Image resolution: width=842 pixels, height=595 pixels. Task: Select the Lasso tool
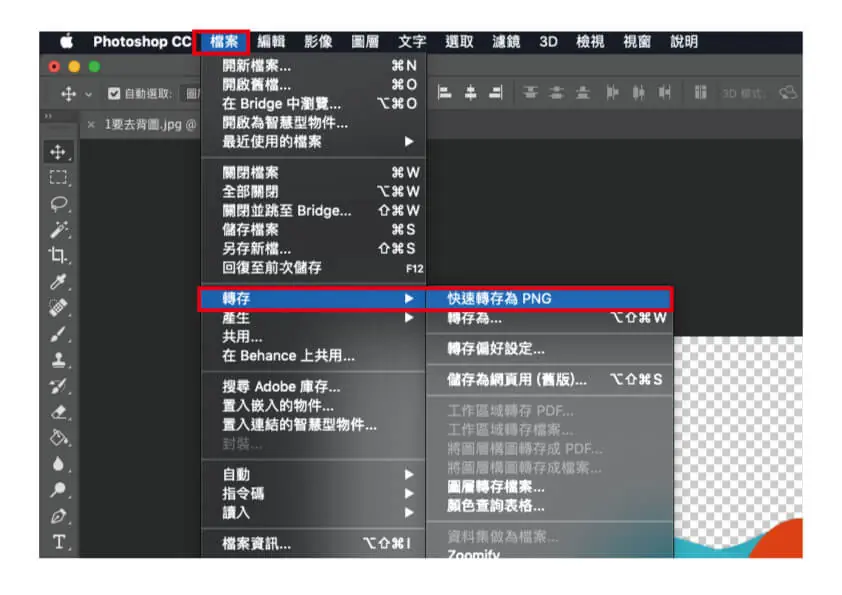(x=58, y=204)
